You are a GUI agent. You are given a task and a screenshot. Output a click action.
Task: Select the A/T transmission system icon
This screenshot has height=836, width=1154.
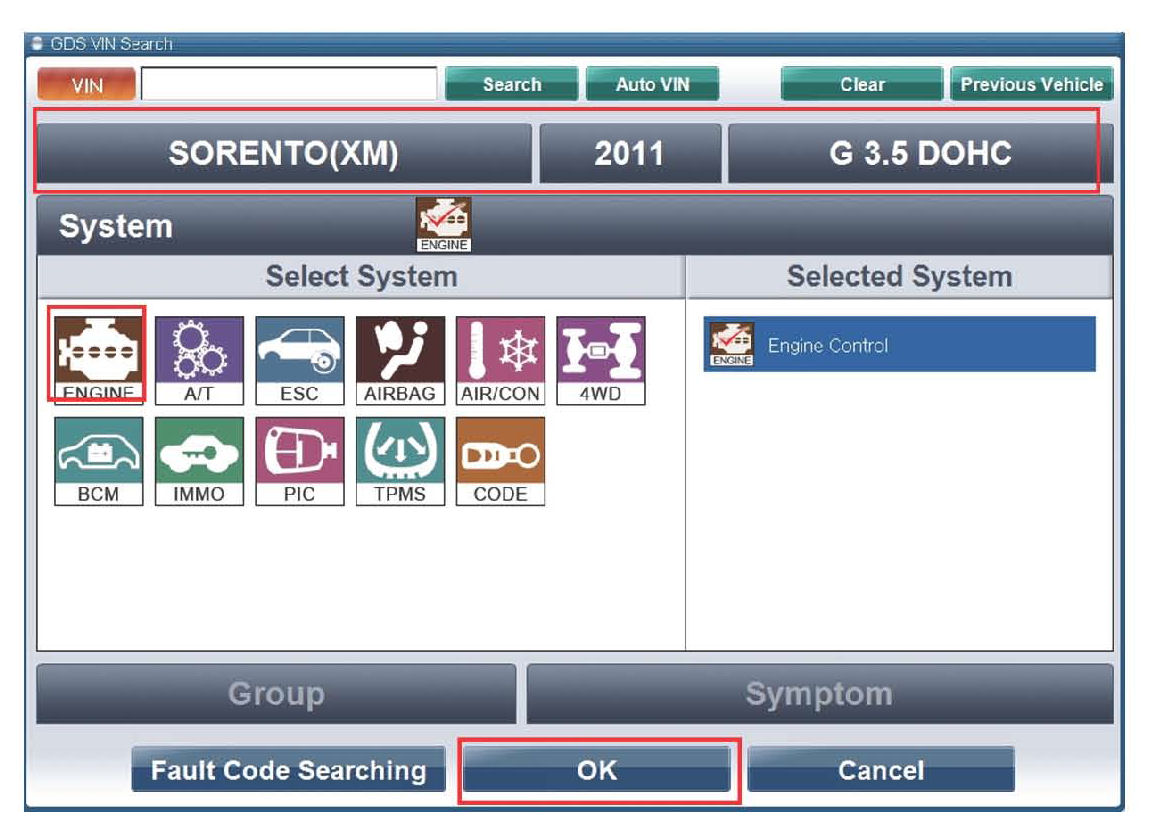tap(199, 358)
